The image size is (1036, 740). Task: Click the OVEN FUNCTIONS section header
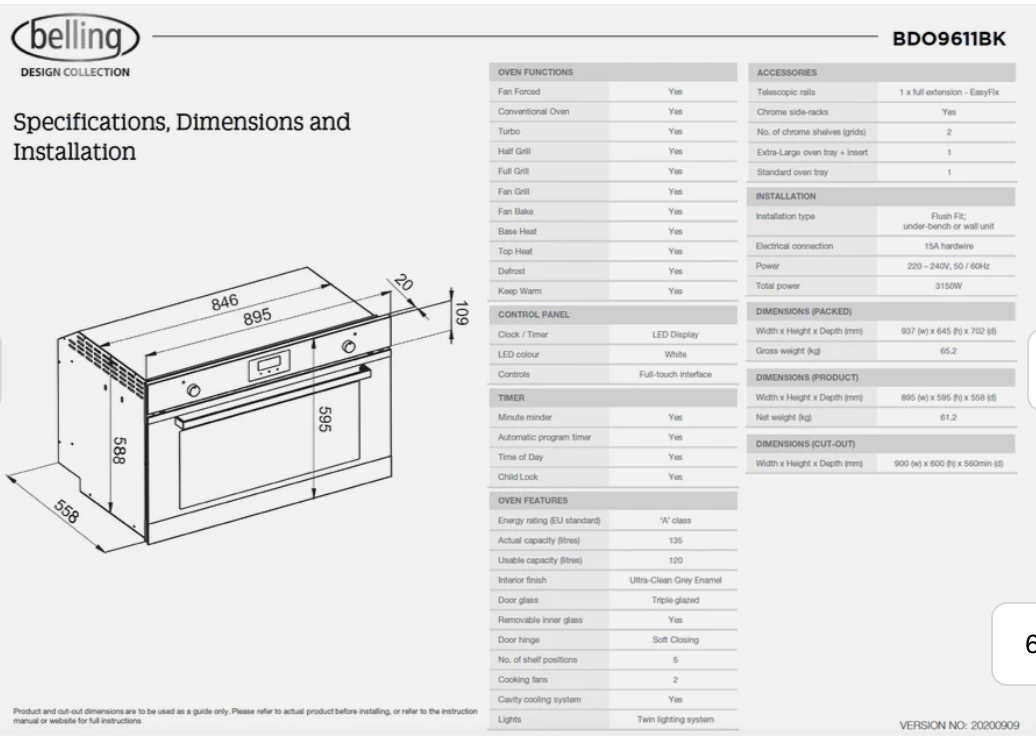(613, 72)
